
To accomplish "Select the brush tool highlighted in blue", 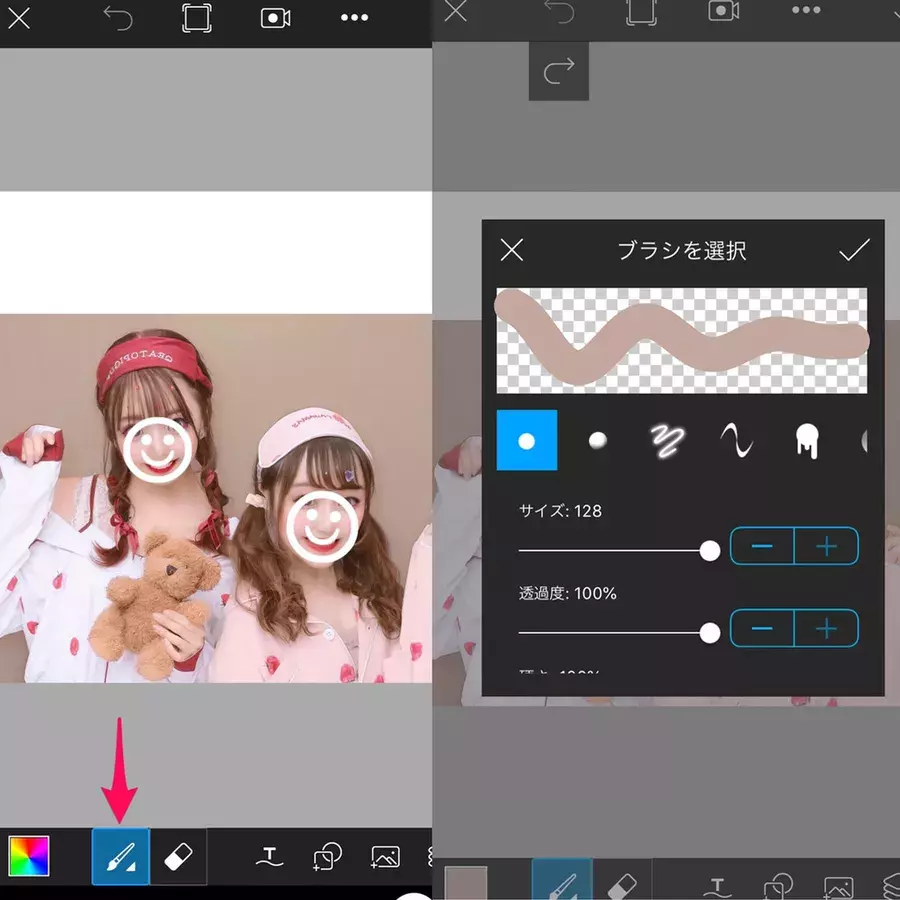I will click(120, 856).
